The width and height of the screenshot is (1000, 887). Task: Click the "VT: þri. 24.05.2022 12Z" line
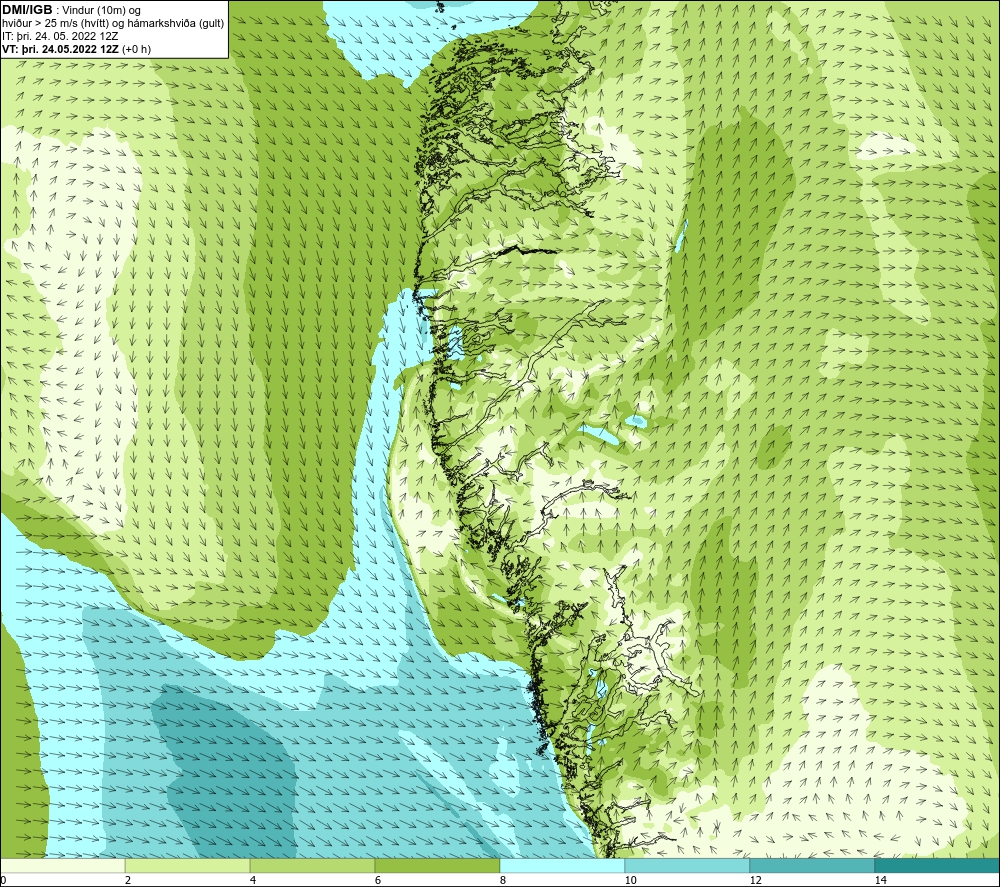pyautogui.click(x=60, y=49)
